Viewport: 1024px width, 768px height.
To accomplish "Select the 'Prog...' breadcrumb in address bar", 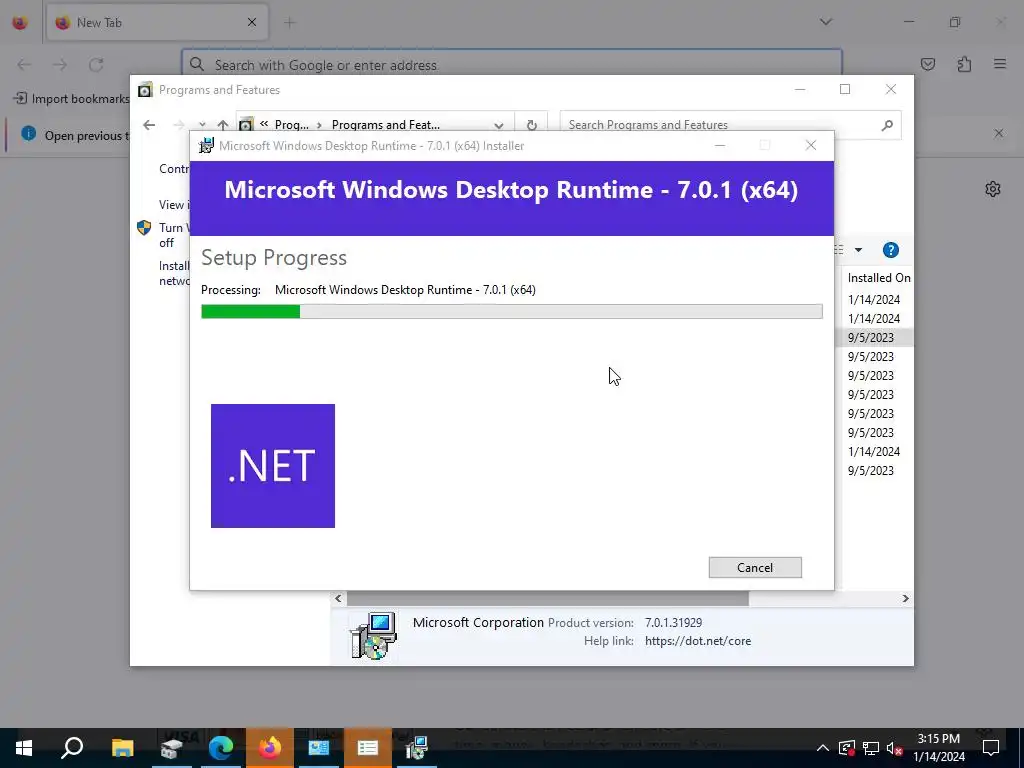I will pos(291,125).
